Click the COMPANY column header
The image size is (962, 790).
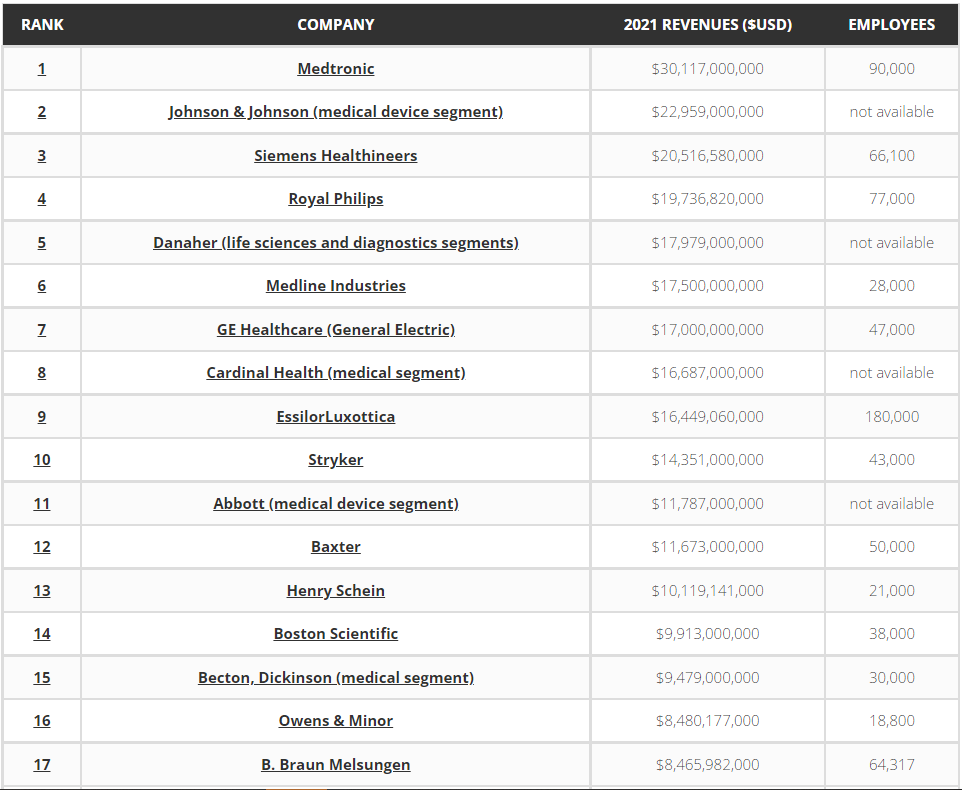[x=336, y=25]
